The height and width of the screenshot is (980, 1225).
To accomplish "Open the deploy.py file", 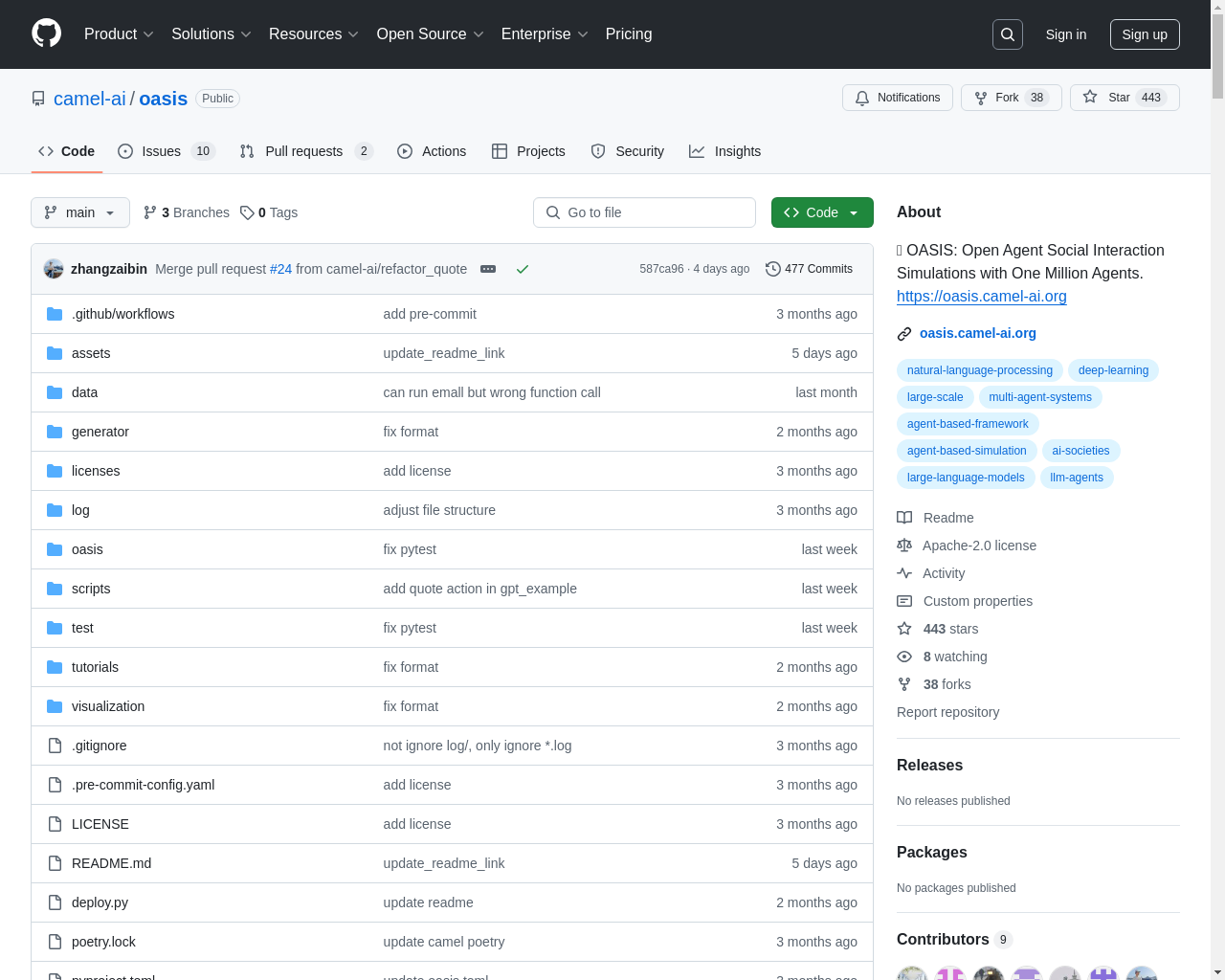I will [x=100, y=902].
